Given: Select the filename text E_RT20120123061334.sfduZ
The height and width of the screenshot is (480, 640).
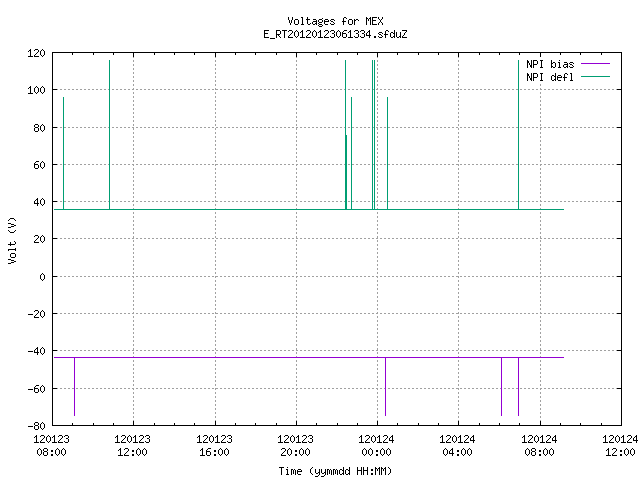Looking at the screenshot, I should point(335,34).
